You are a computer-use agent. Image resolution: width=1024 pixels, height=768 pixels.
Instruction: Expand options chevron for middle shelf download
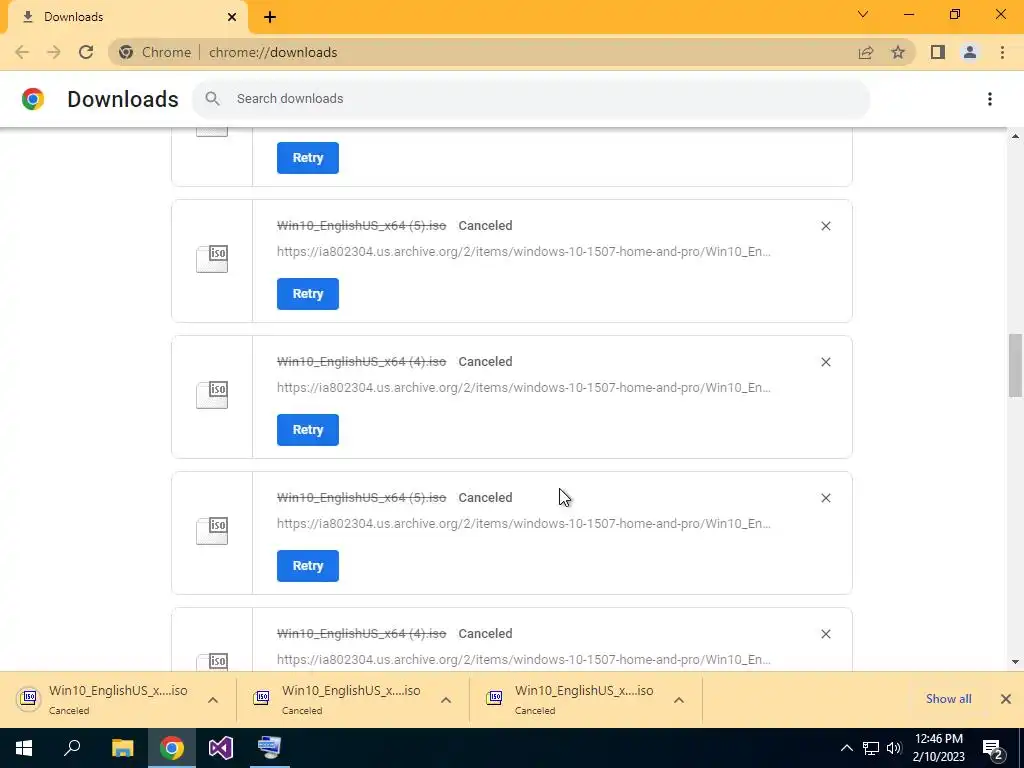[446, 700]
